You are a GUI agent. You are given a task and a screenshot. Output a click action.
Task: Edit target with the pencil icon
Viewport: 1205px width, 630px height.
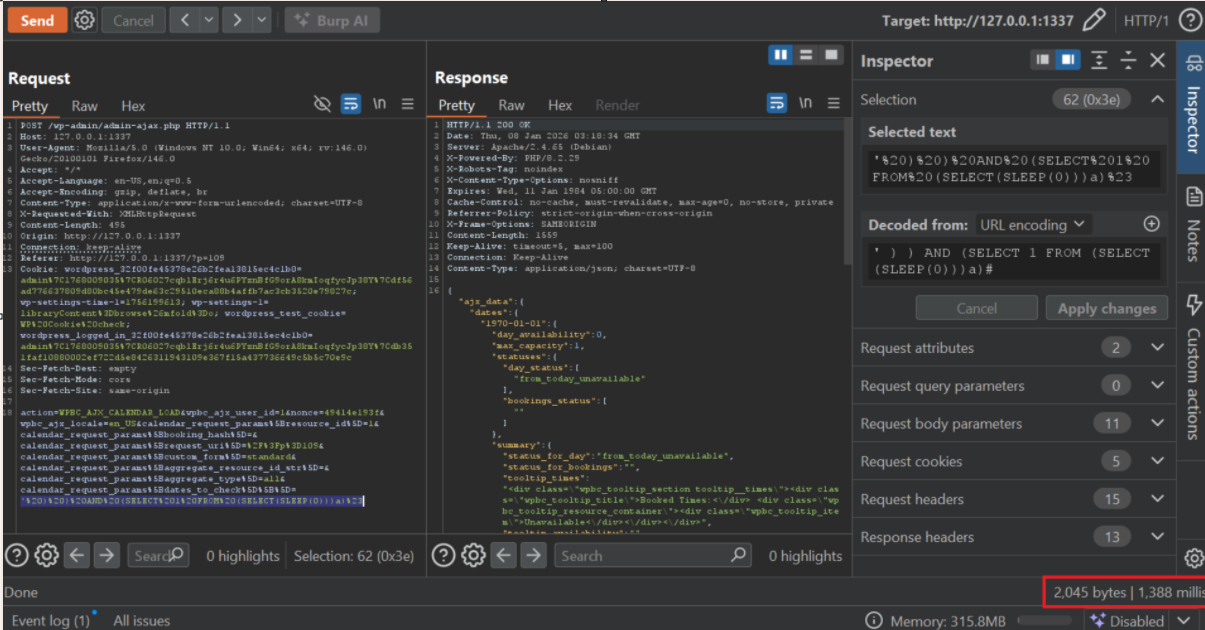coord(1095,20)
